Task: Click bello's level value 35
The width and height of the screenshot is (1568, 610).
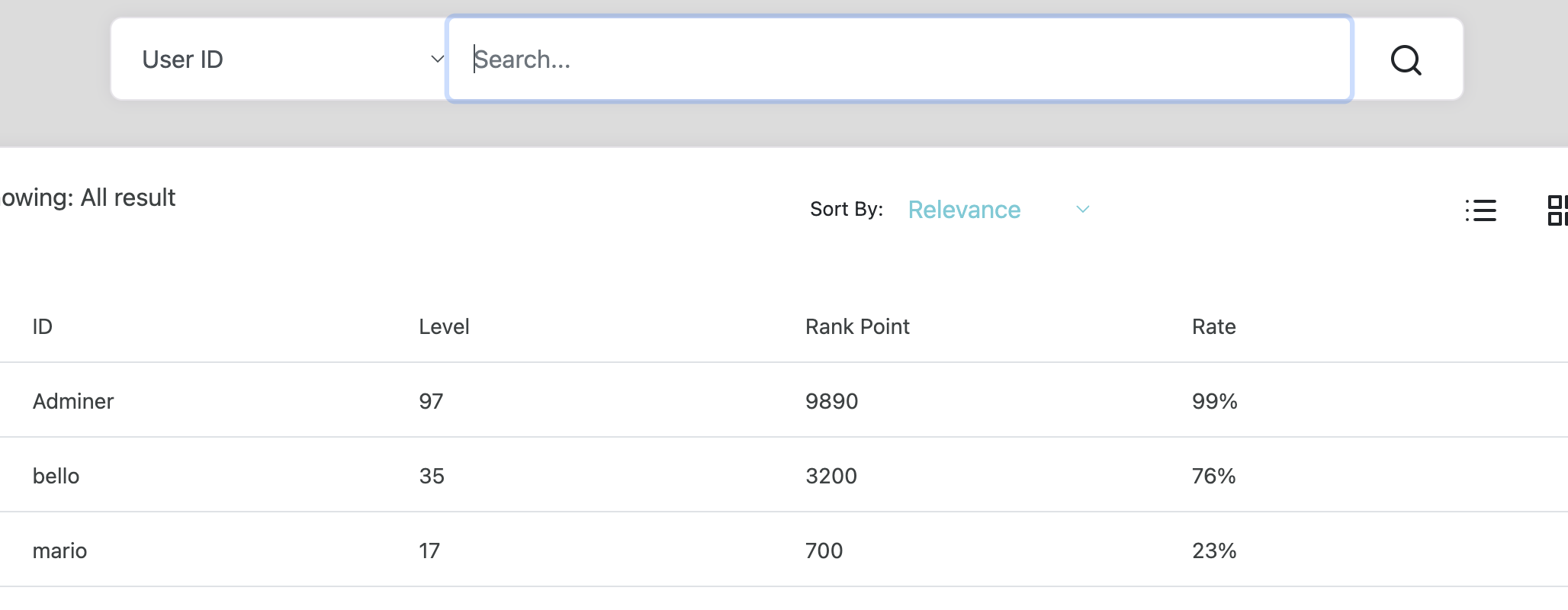Action: (x=432, y=476)
